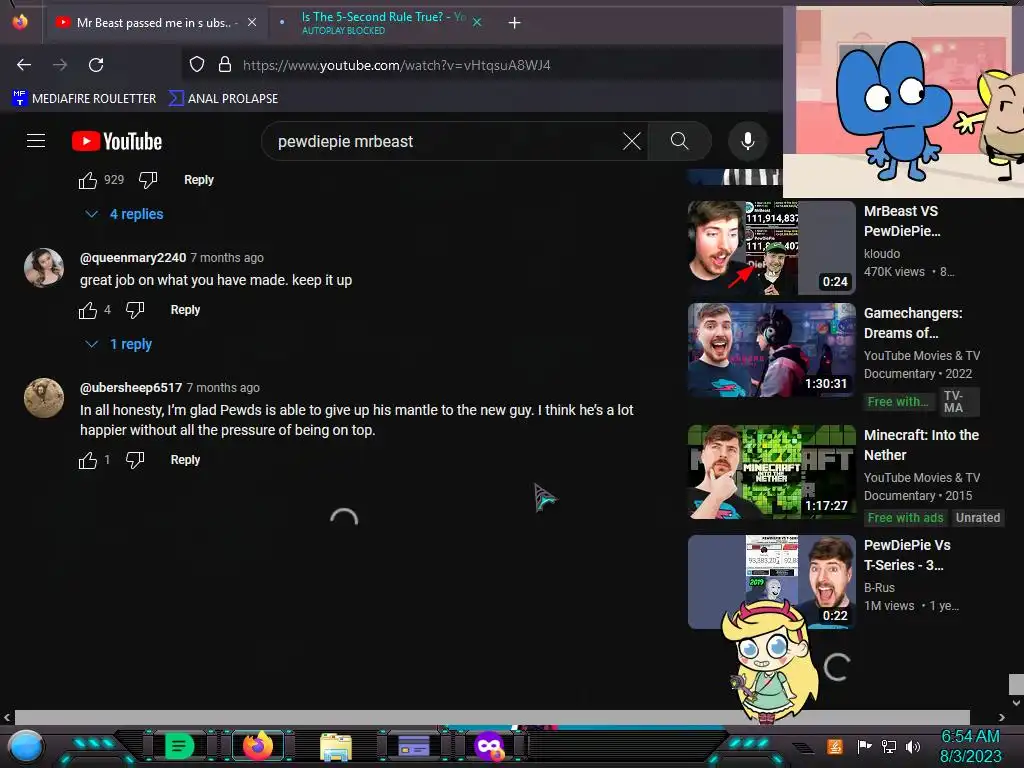The image size is (1024, 768).
Task: Click the vertical scrollbar down arrow
Action: coord(1016,703)
